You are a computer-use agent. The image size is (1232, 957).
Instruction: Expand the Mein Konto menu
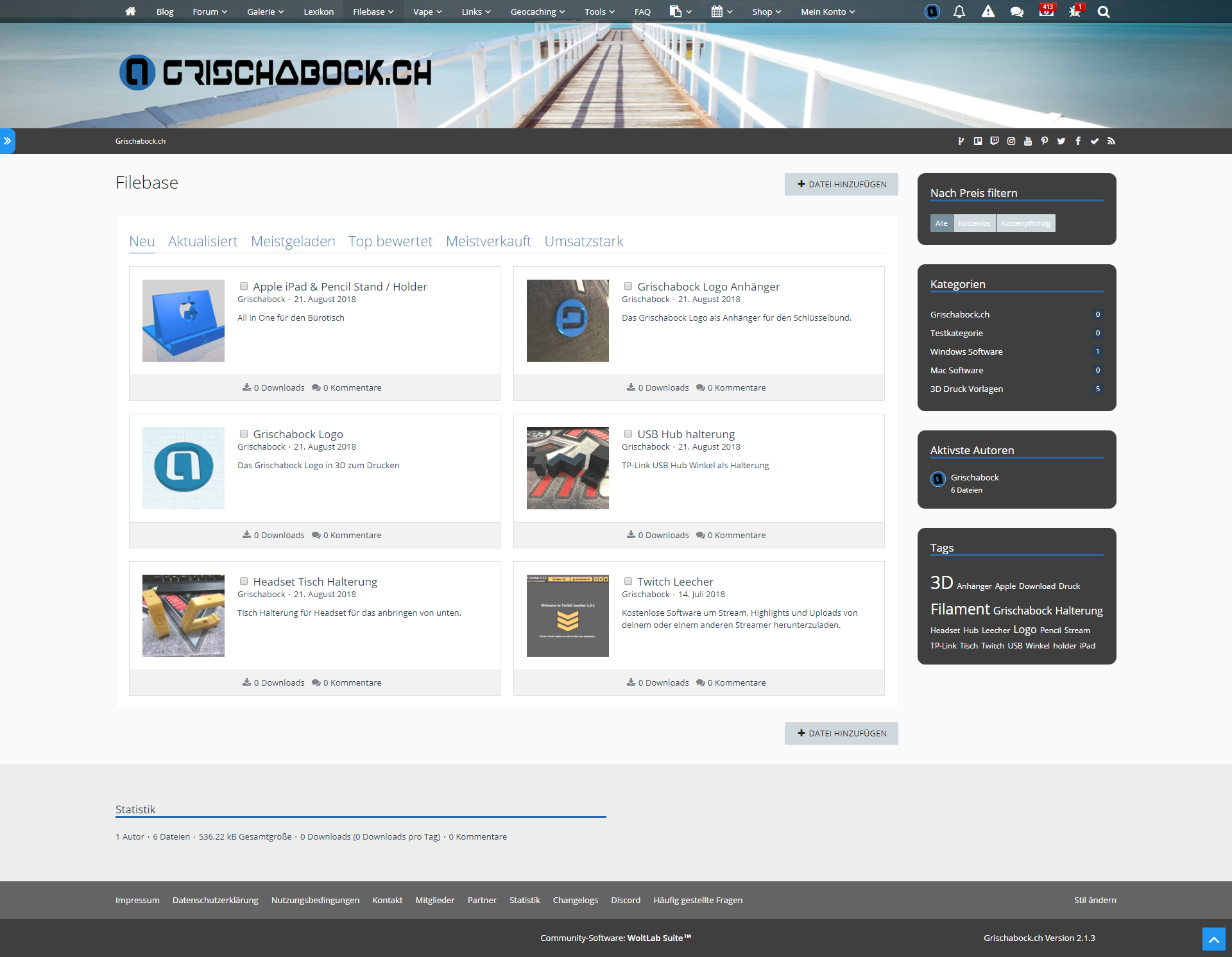coord(827,12)
